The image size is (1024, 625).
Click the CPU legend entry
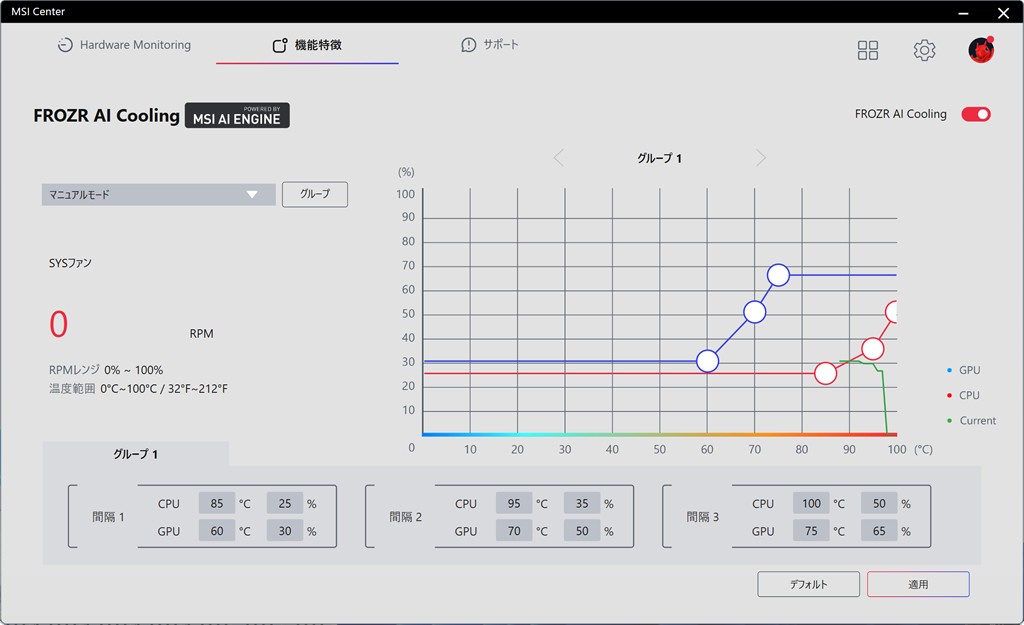(x=964, y=395)
